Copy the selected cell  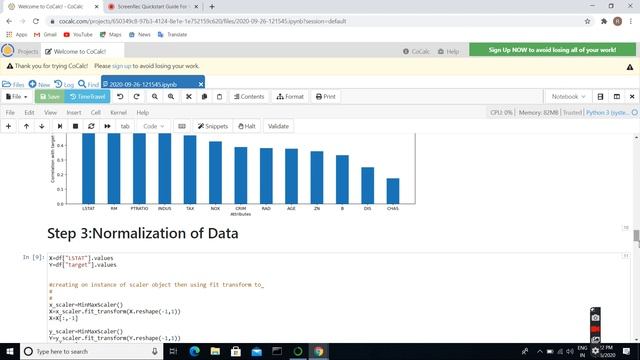(204, 97)
